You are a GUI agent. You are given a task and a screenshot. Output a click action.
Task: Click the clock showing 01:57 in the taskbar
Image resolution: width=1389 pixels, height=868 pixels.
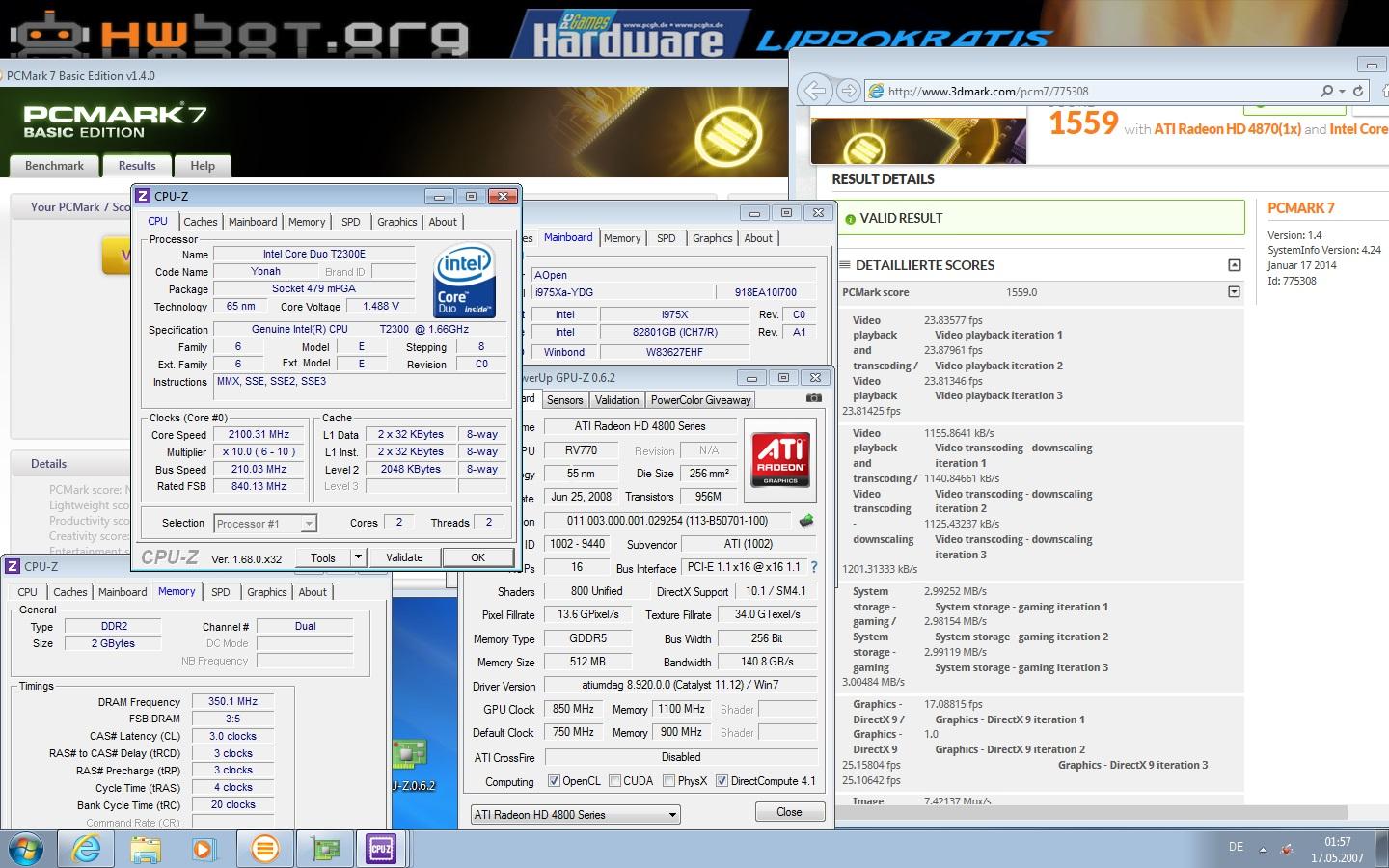click(1337, 841)
